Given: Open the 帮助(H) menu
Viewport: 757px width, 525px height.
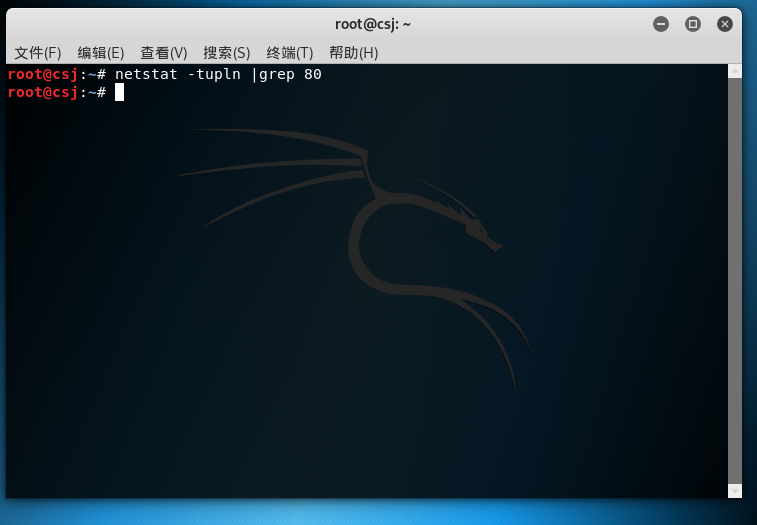Looking at the screenshot, I should 353,53.
